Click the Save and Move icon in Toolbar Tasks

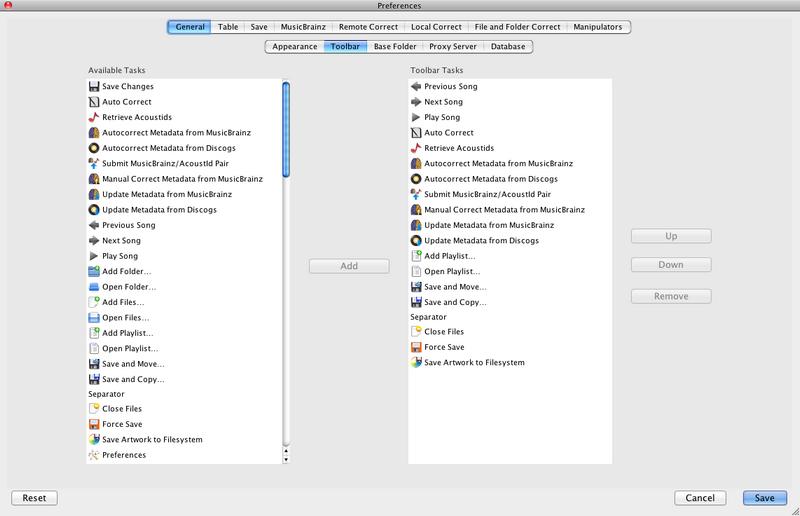(x=416, y=287)
